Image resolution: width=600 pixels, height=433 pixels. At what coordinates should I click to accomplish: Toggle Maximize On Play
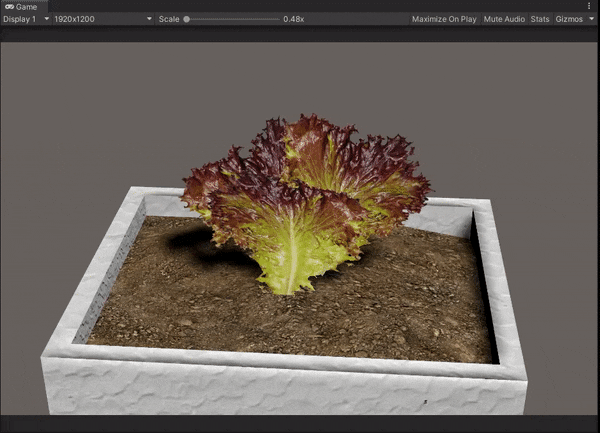pyautogui.click(x=444, y=19)
